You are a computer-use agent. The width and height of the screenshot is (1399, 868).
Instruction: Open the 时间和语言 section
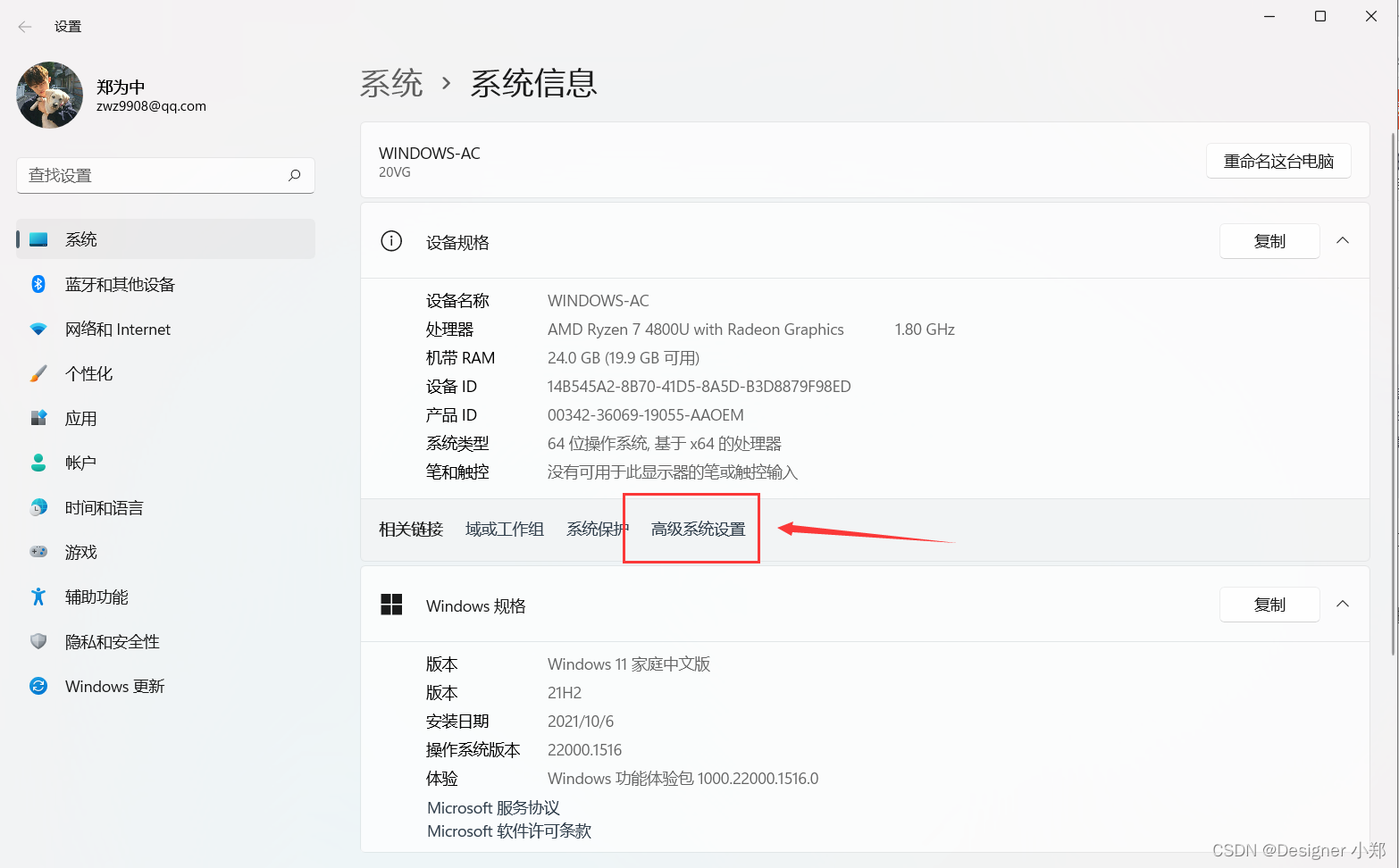(165, 507)
